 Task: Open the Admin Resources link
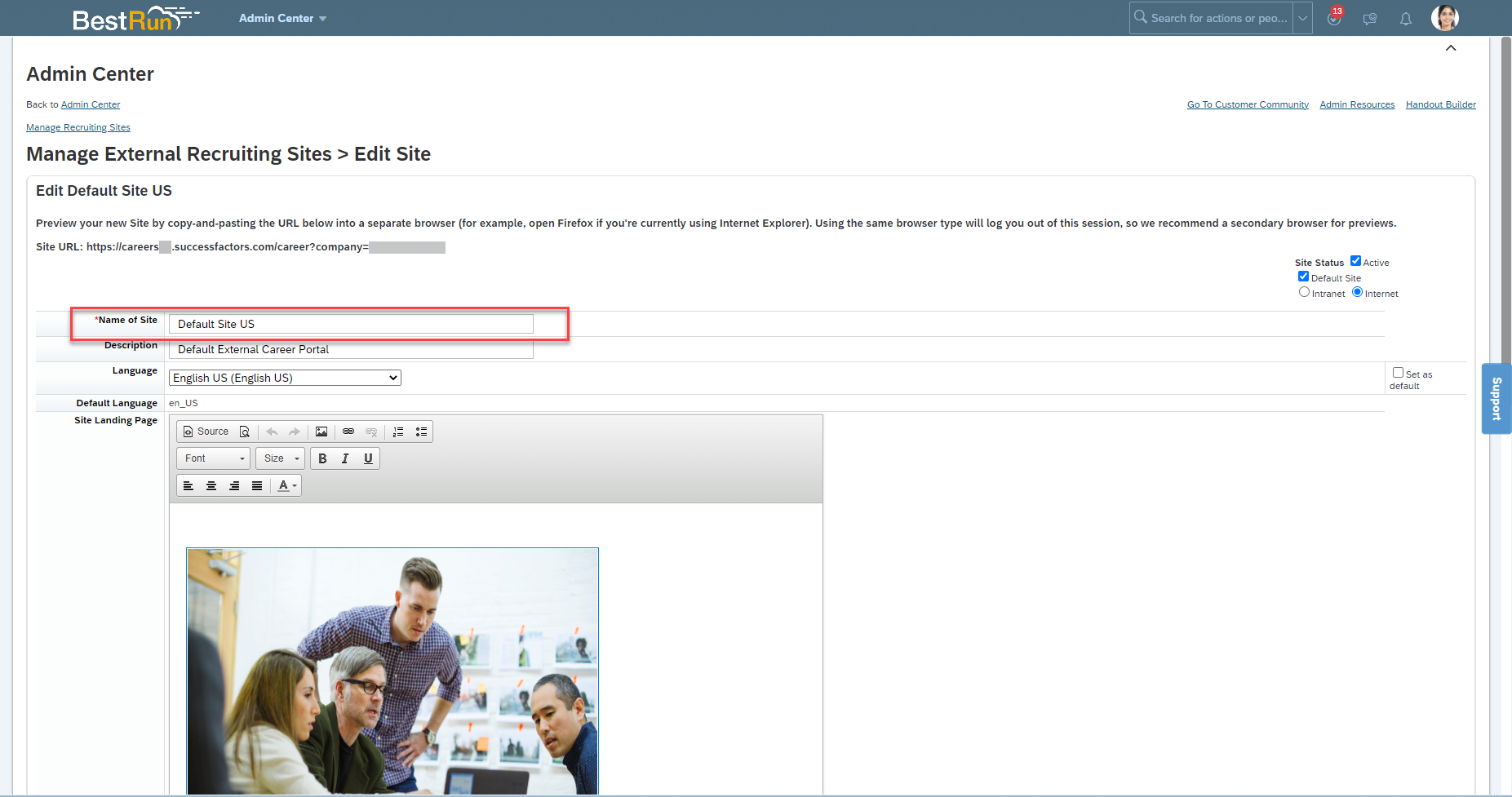coord(1357,104)
